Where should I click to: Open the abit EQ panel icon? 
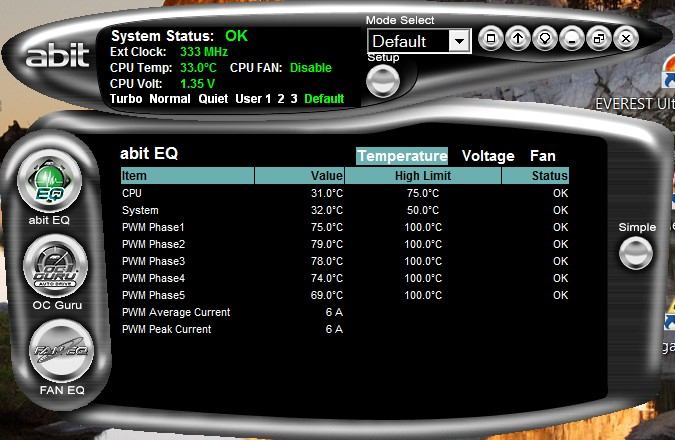point(49,182)
